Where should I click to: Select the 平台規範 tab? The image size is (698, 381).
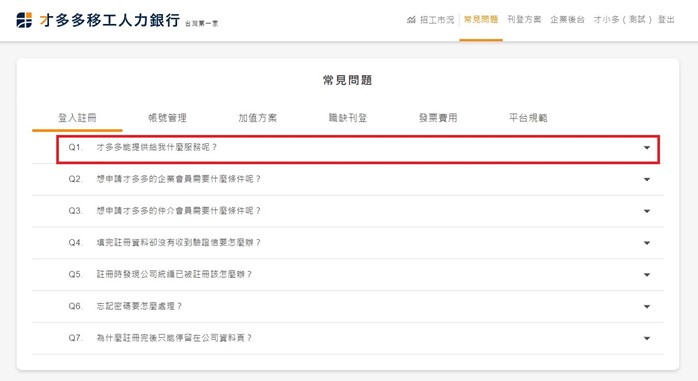[528, 118]
